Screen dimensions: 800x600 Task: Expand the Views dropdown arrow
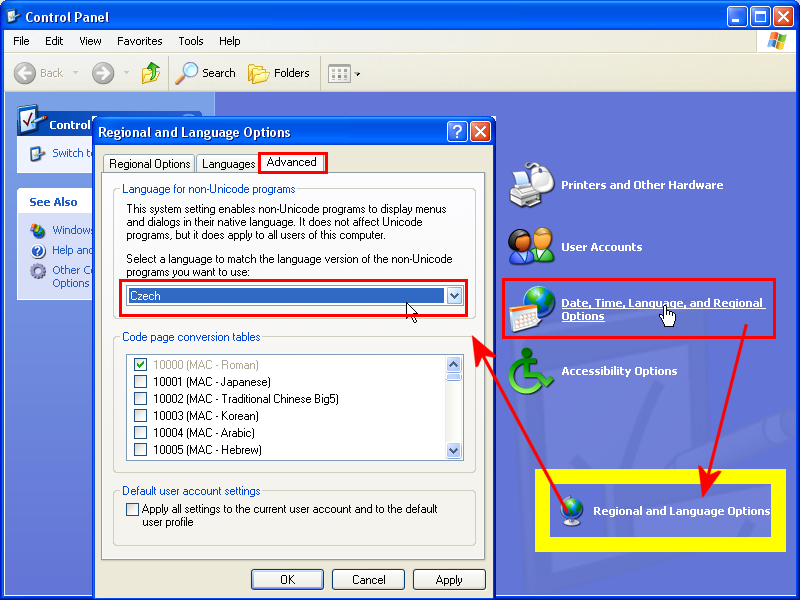(357, 74)
